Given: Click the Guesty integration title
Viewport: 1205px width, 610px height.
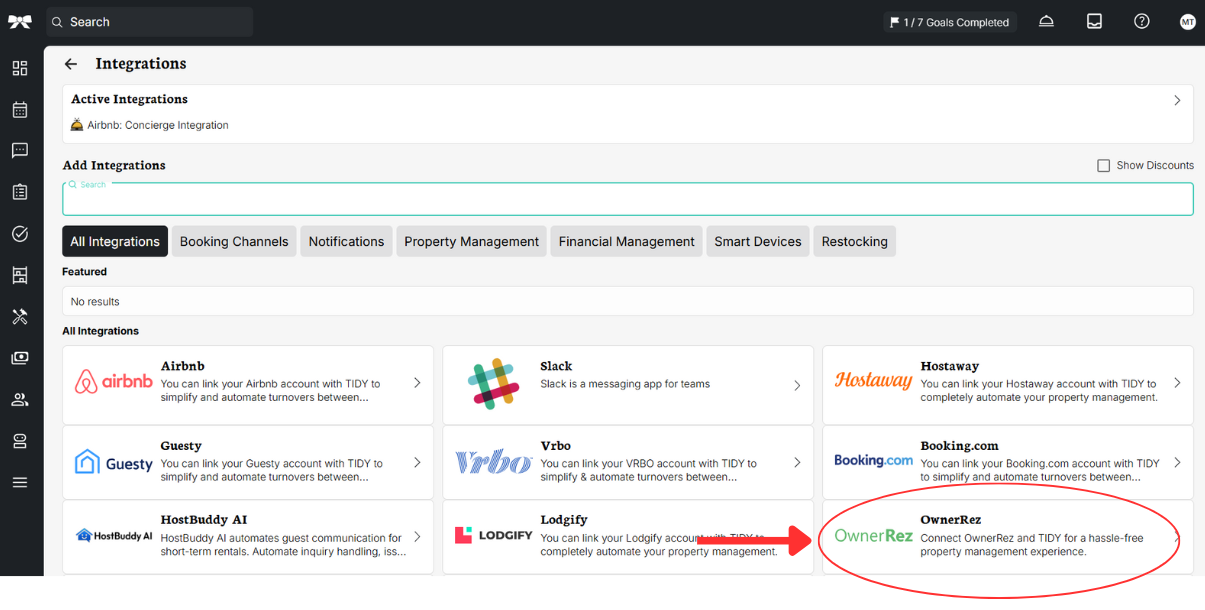Looking at the screenshot, I should [181, 446].
